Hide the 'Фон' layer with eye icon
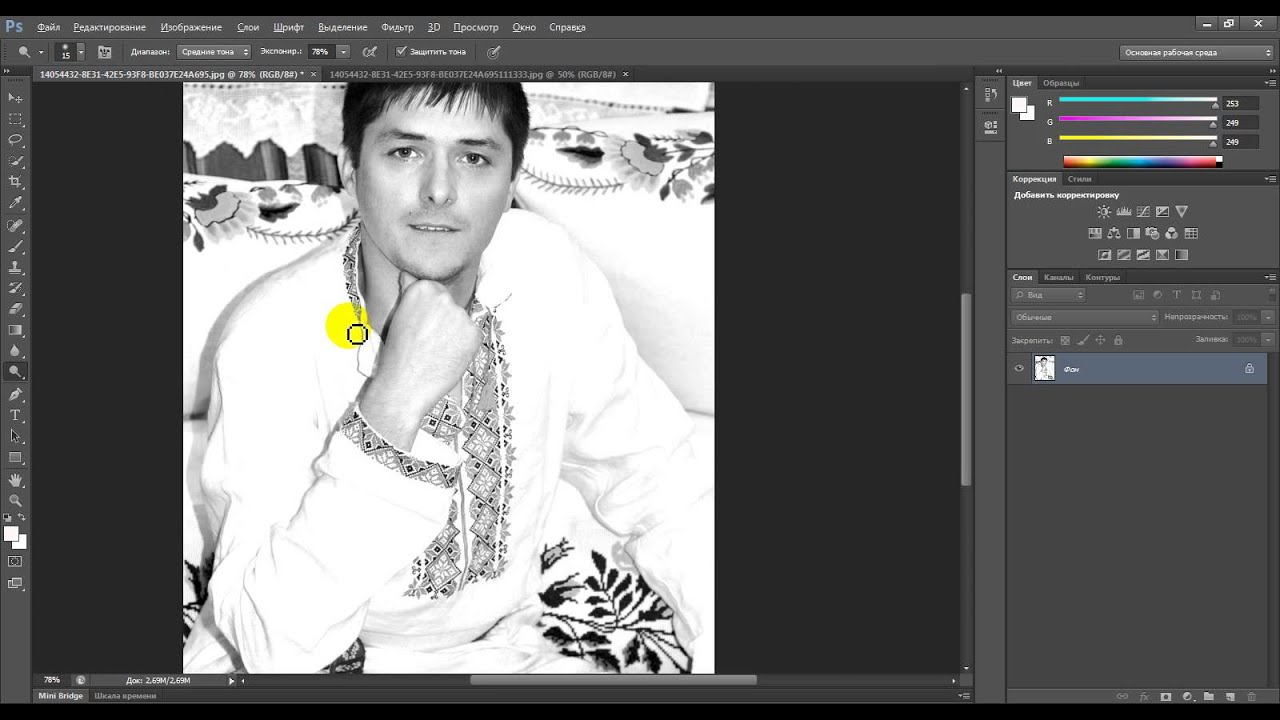The image size is (1280, 720). pyautogui.click(x=1019, y=368)
